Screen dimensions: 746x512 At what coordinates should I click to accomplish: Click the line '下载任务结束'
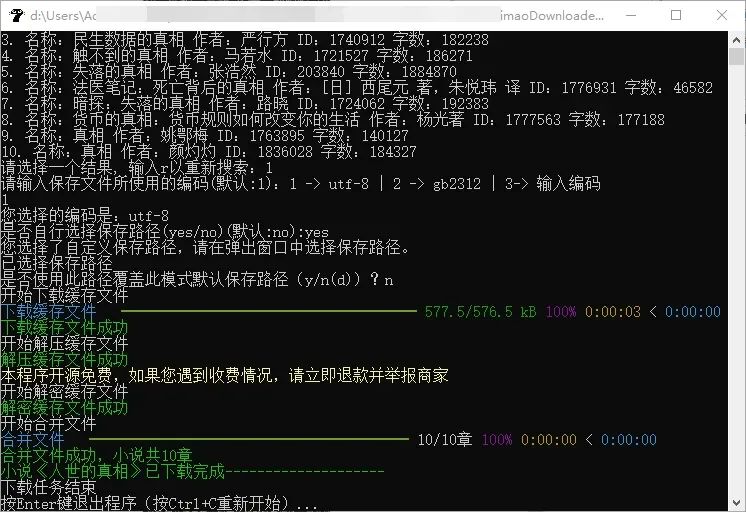coord(49,487)
